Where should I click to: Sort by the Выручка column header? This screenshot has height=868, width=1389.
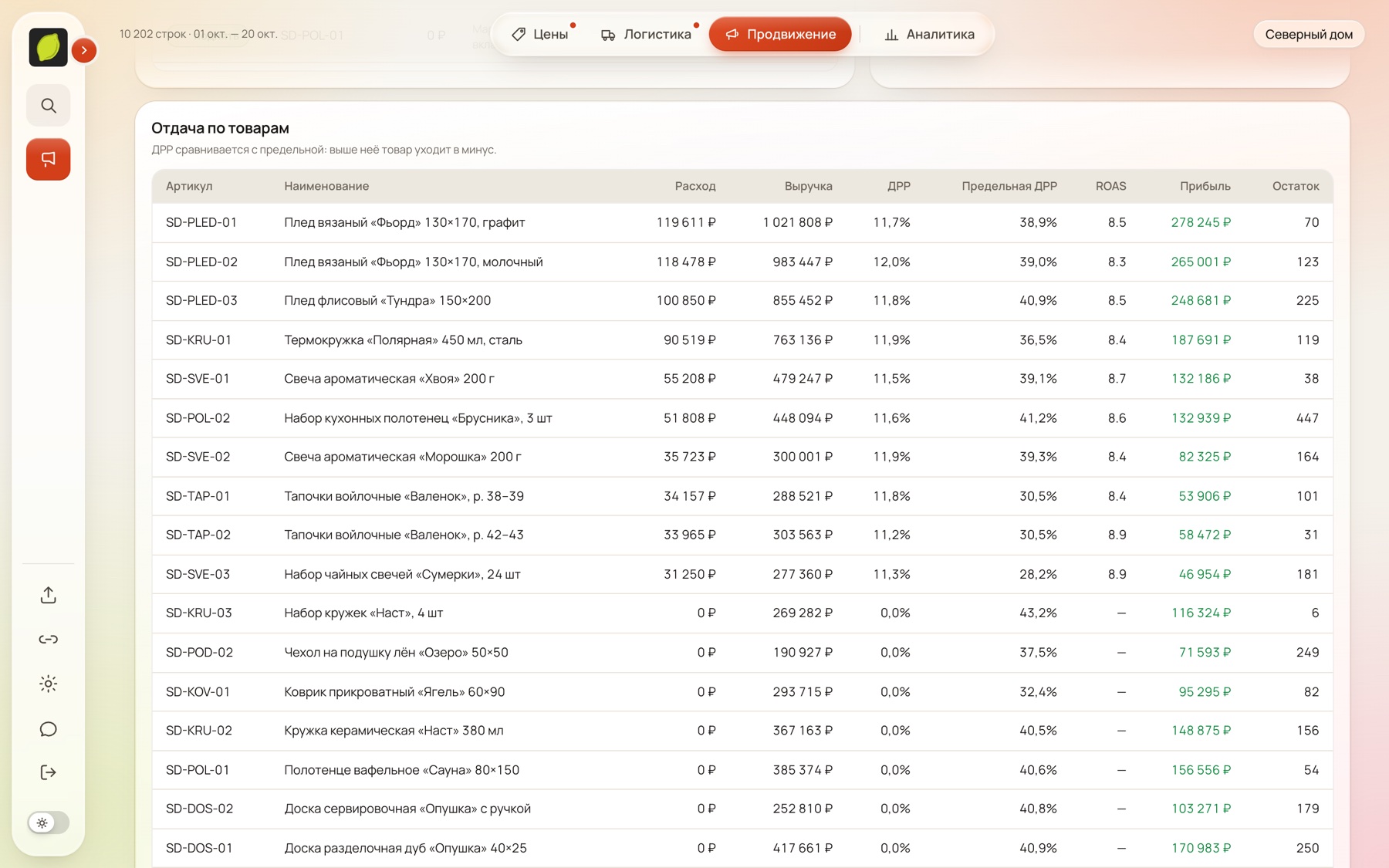point(808,186)
